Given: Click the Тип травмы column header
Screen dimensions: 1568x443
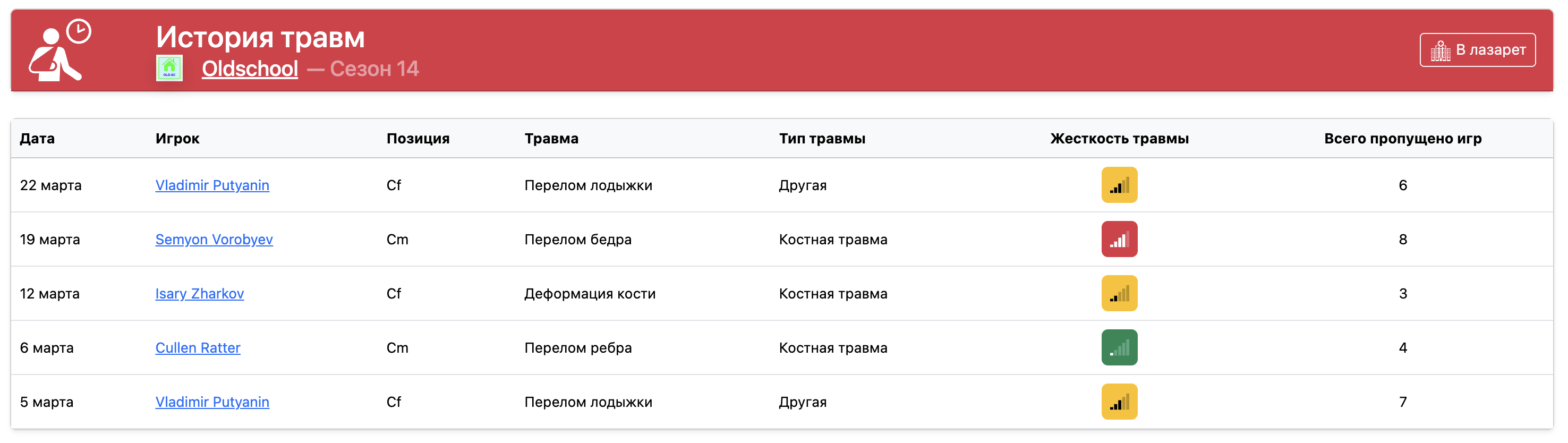Looking at the screenshot, I should click(x=821, y=138).
